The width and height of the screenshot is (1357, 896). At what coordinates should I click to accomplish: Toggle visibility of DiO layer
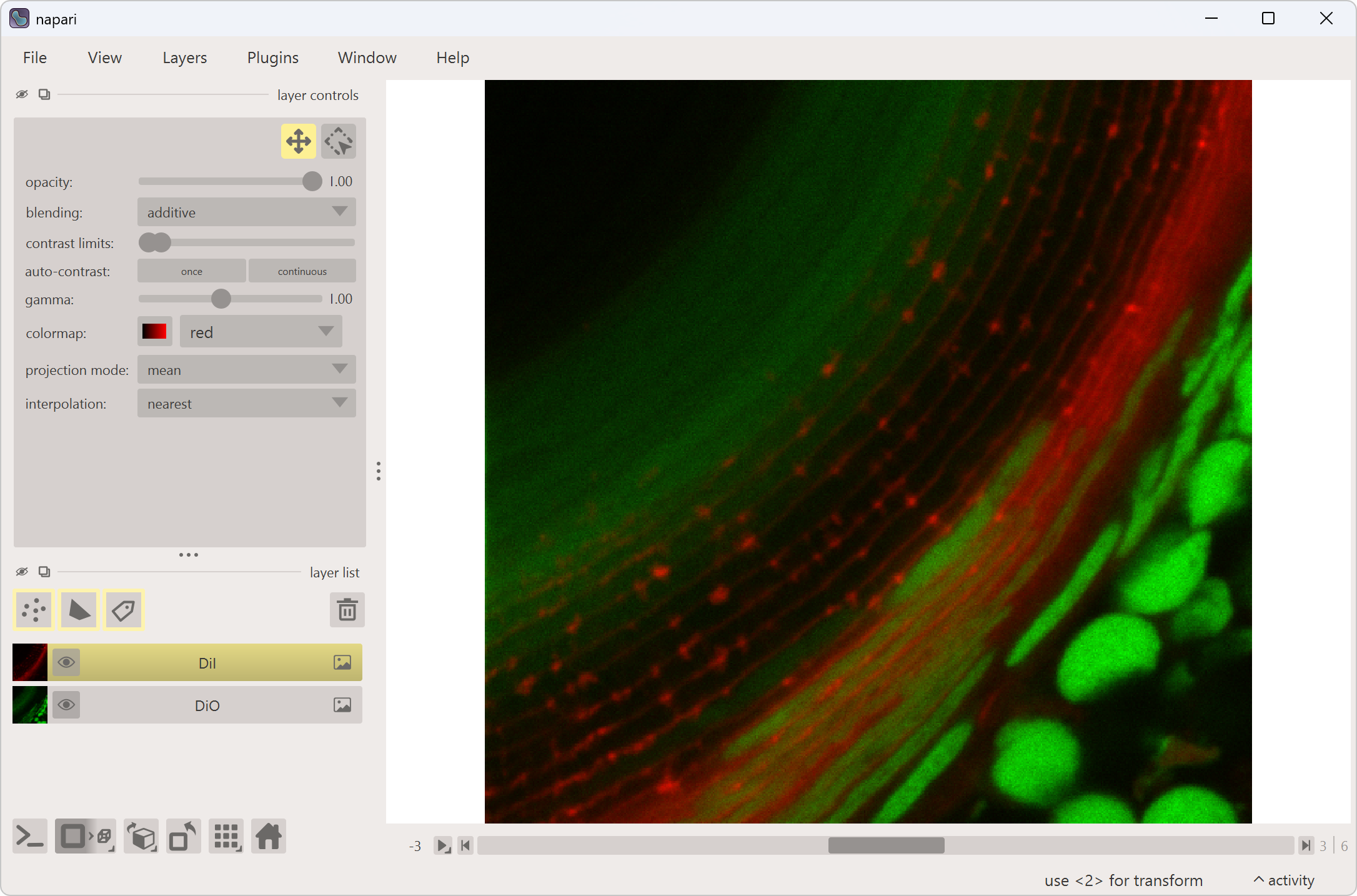coord(66,705)
